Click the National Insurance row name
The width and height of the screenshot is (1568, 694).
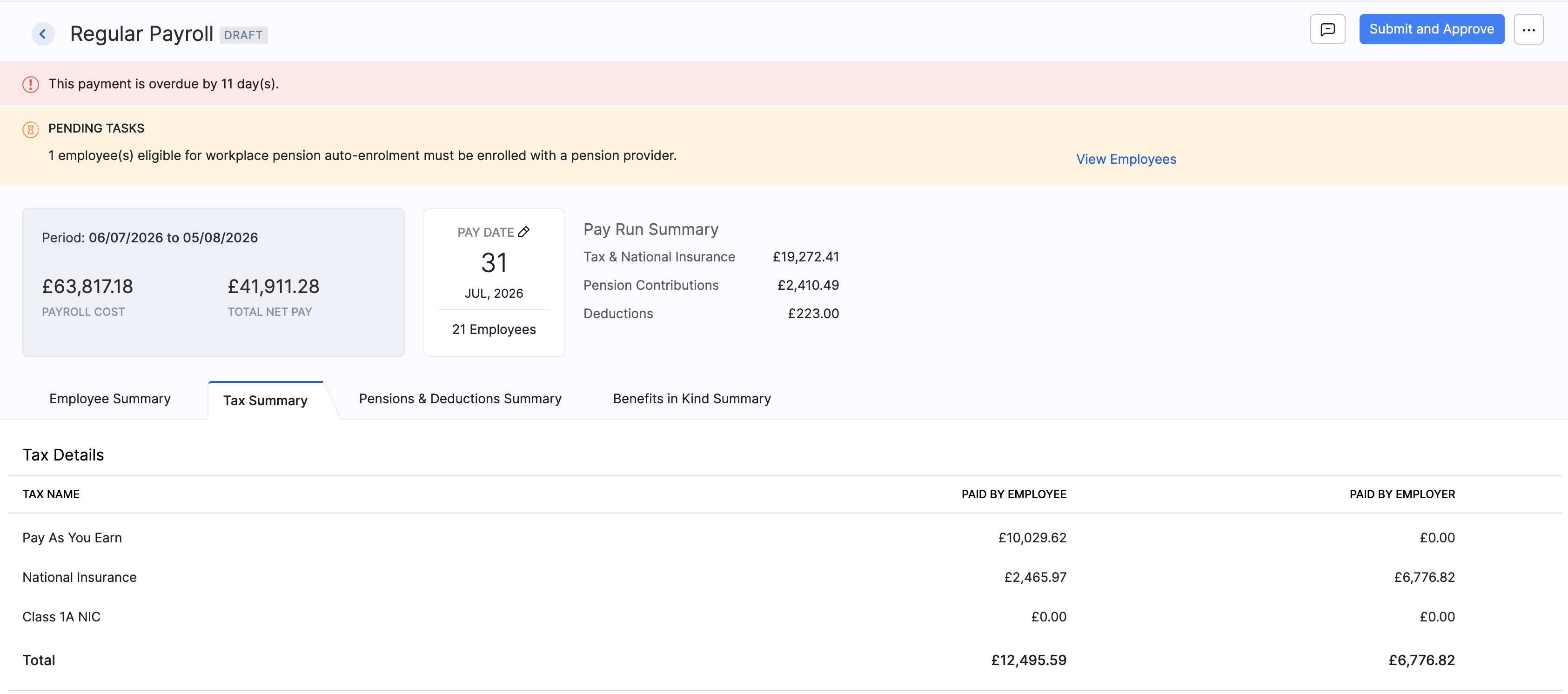click(80, 578)
